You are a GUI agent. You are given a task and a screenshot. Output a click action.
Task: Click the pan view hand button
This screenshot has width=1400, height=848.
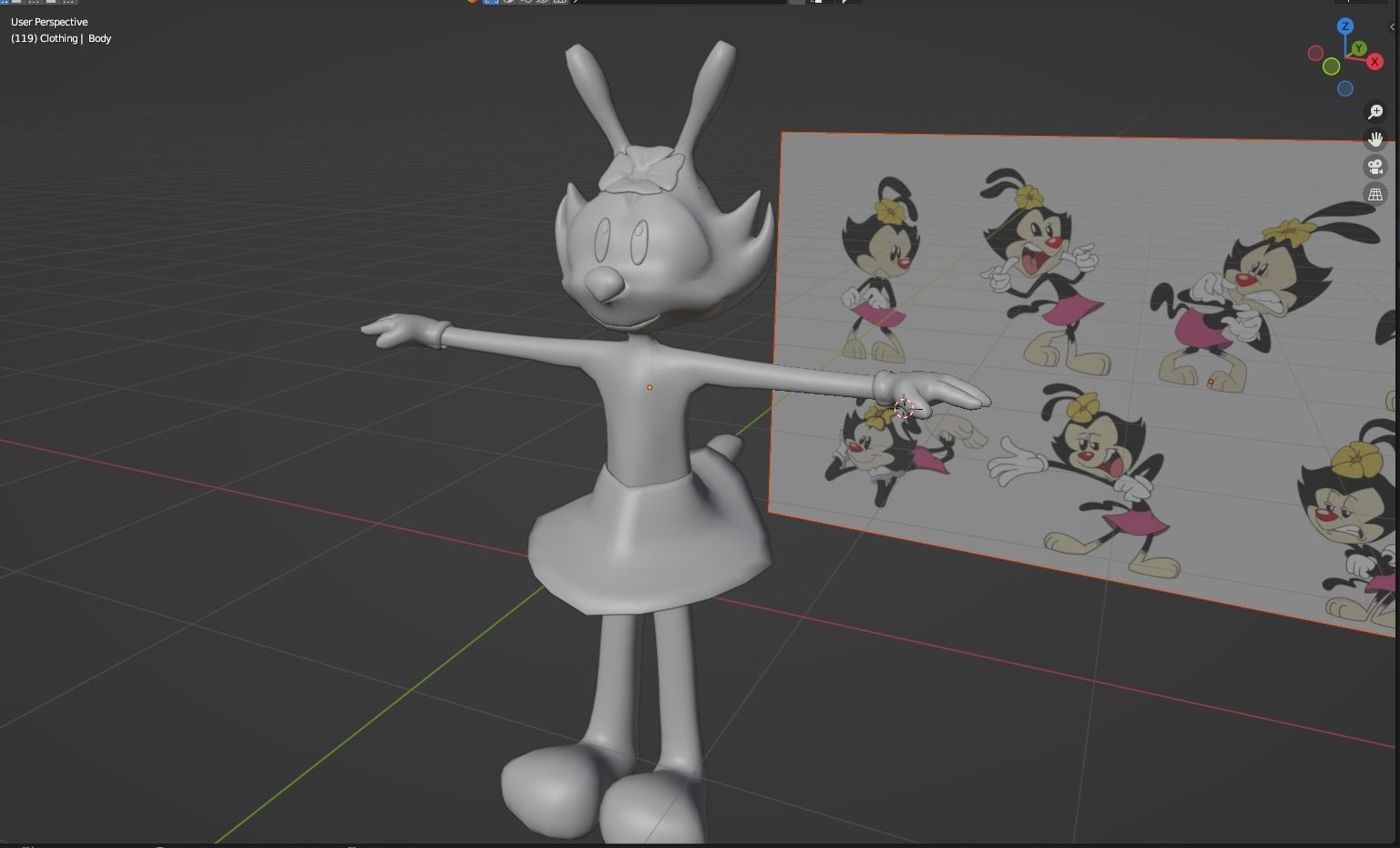point(1375,139)
